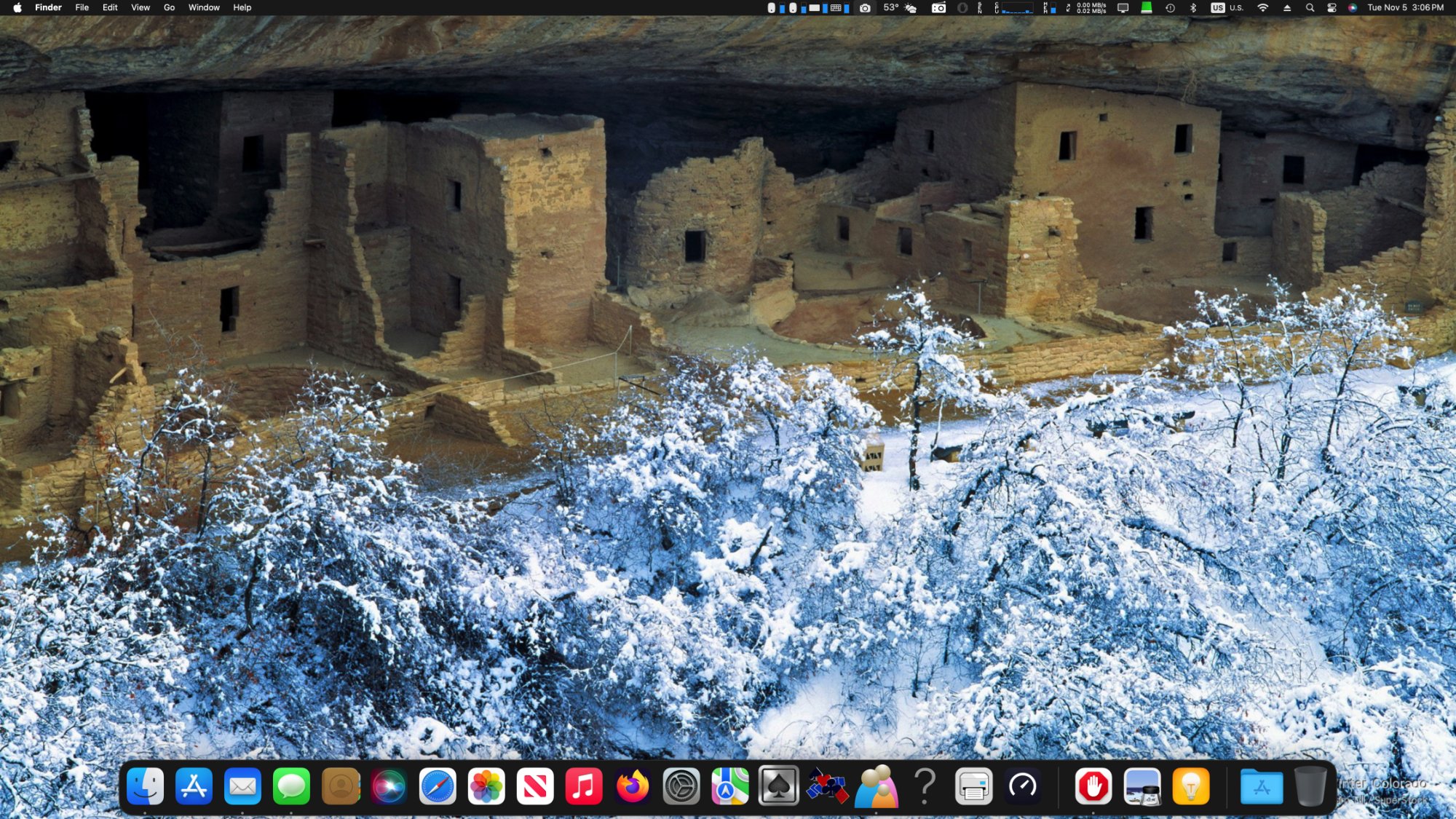Expand the Applications folder stack in dock
The height and width of the screenshot is (819, 1456).
[x=1262, y=786]
